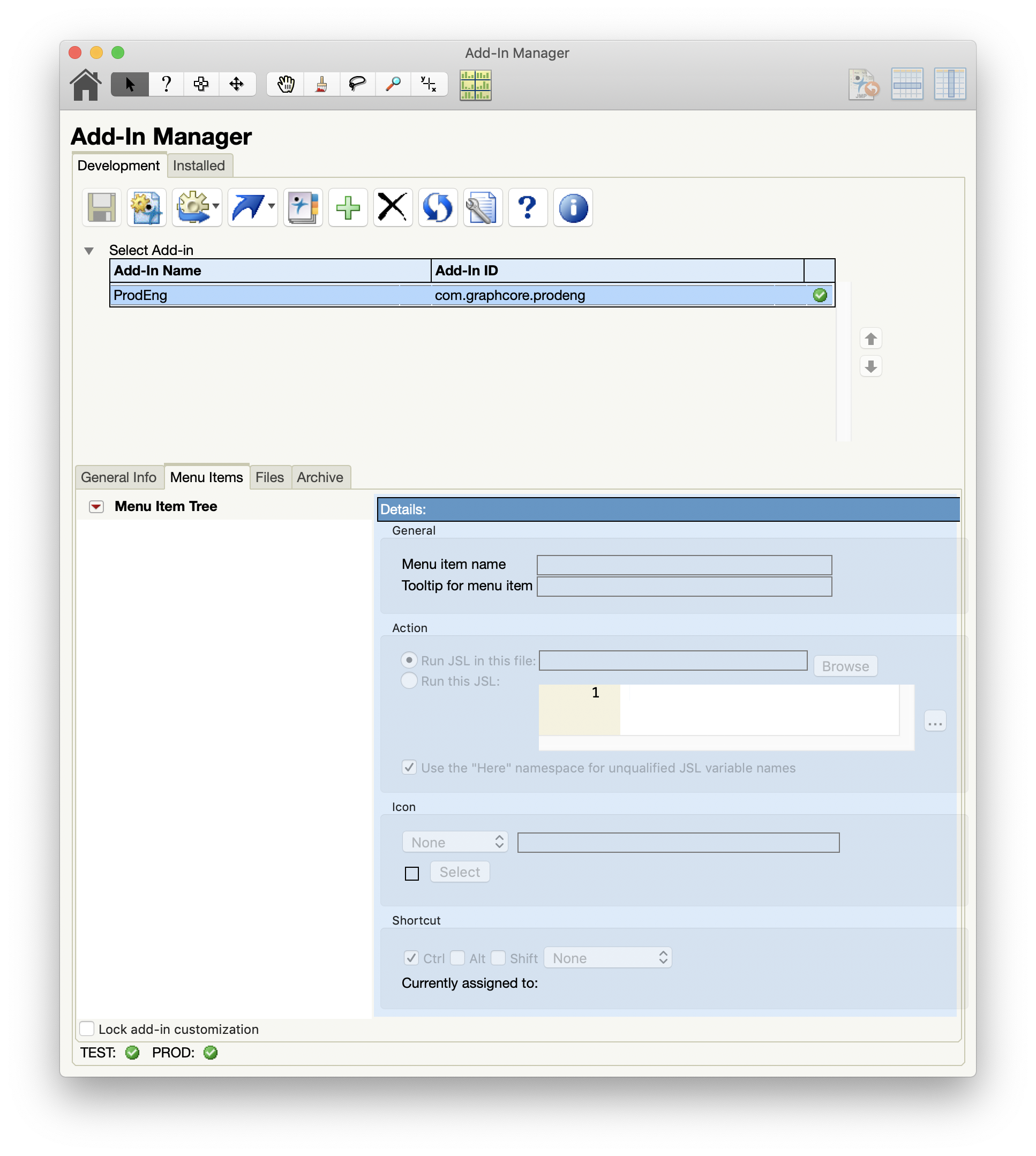Select the Run this JSL radio button
Image resolution: width=1036 pixels, height=1156 pixels.
click(409, 681)
